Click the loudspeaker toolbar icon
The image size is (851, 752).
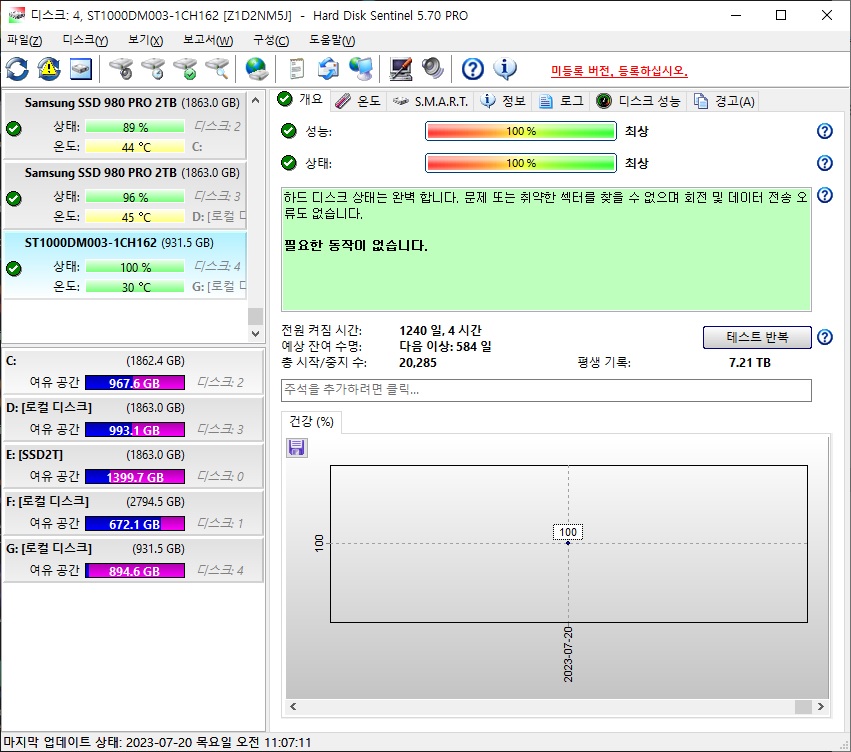click(x=433, y=69)
